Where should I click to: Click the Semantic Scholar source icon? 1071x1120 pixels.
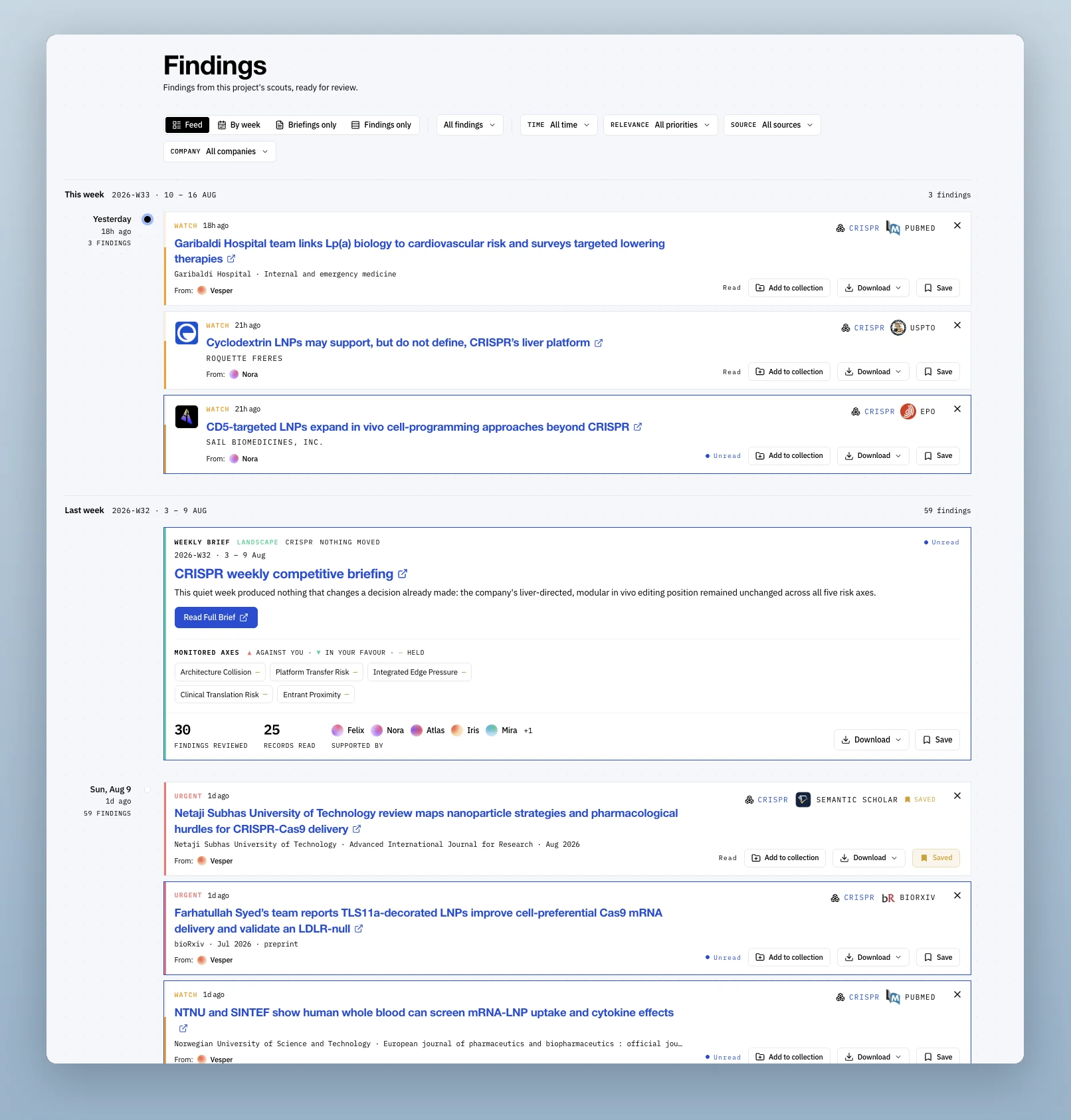[803, 800]
